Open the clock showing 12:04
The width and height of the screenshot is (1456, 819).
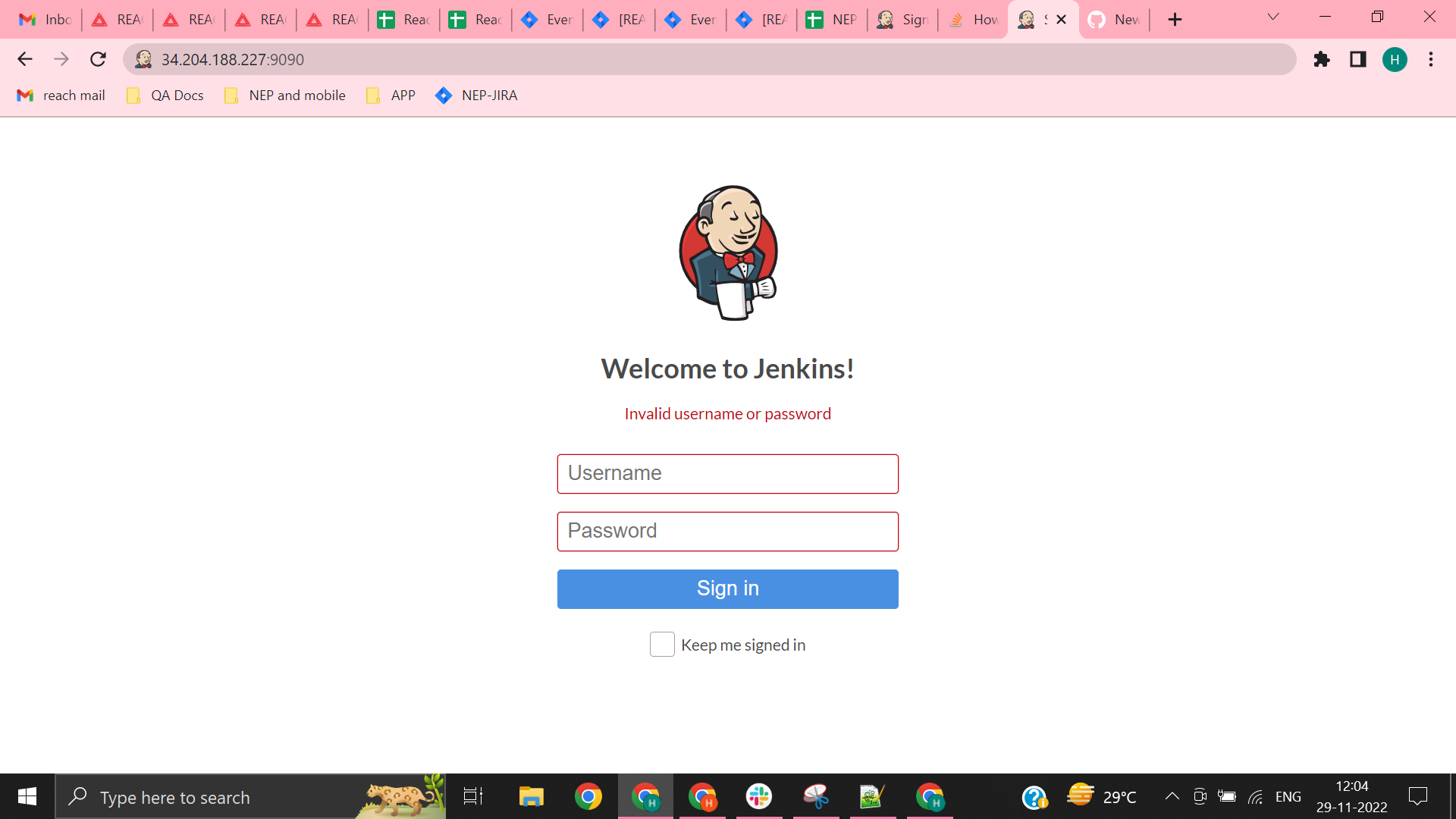pyautogui.click(x=1352, y=796)
